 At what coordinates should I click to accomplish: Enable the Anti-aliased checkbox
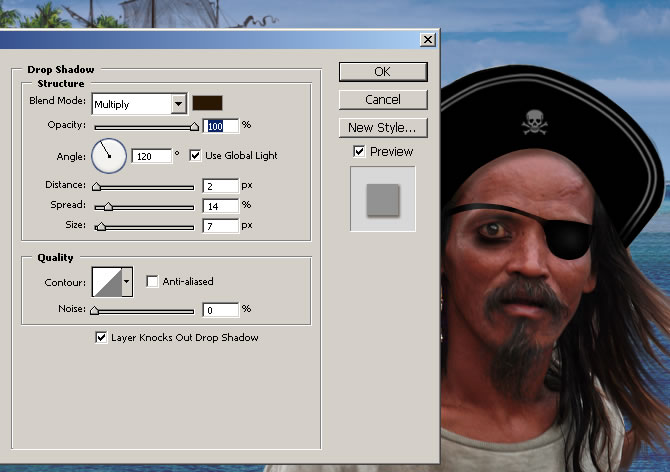coord(152,281)
